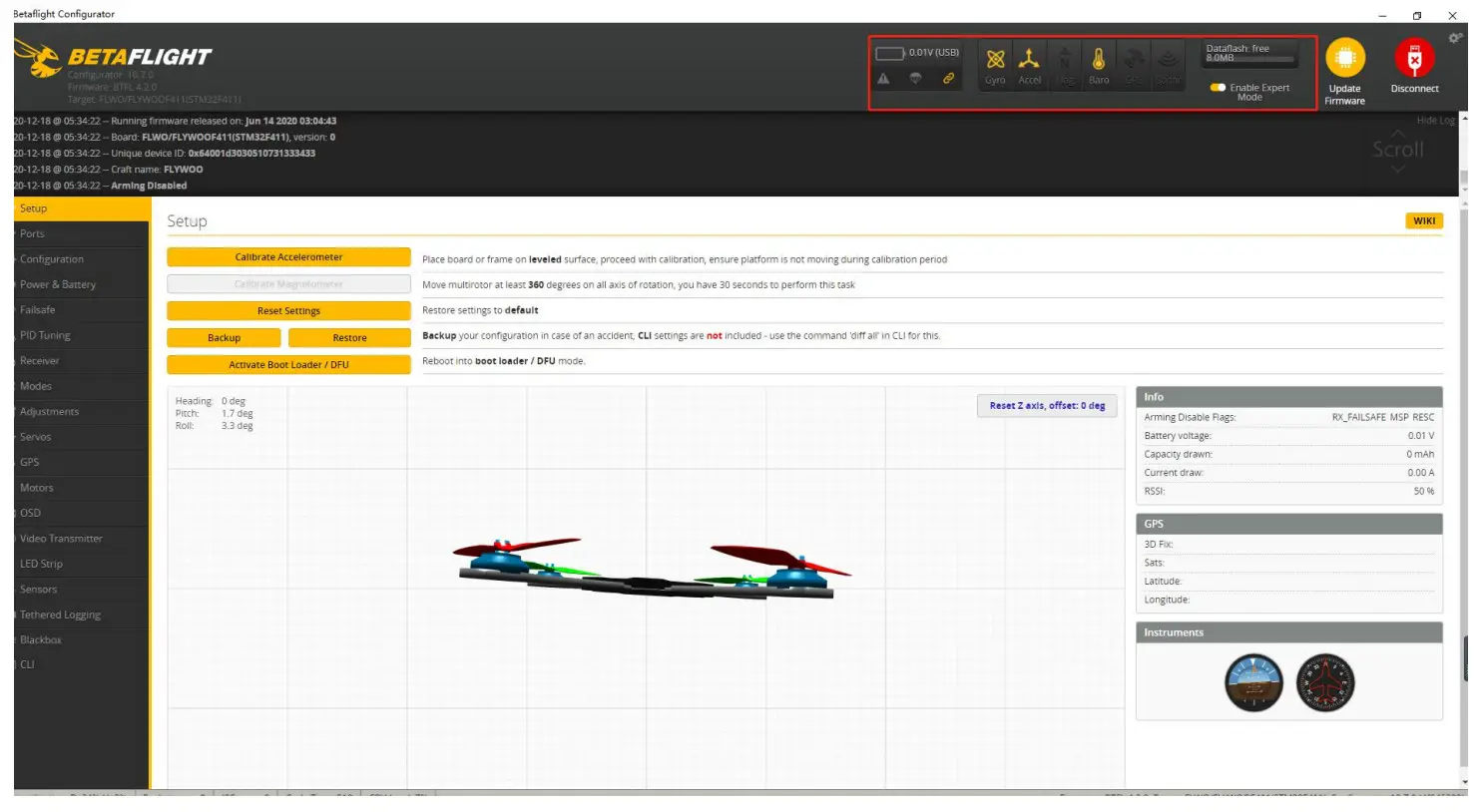Click the Baro sensor status icon
Image resolution: width=1484 pixels, height=812 pixels.
[x=1098, y=62]
